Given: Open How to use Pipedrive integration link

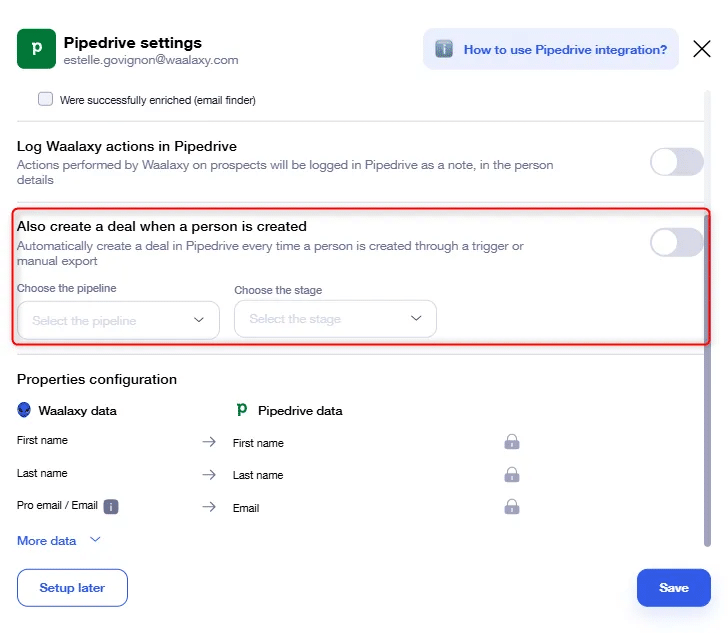Looking at the screenshot, I should pyautogui.click(x=565, y=50).
